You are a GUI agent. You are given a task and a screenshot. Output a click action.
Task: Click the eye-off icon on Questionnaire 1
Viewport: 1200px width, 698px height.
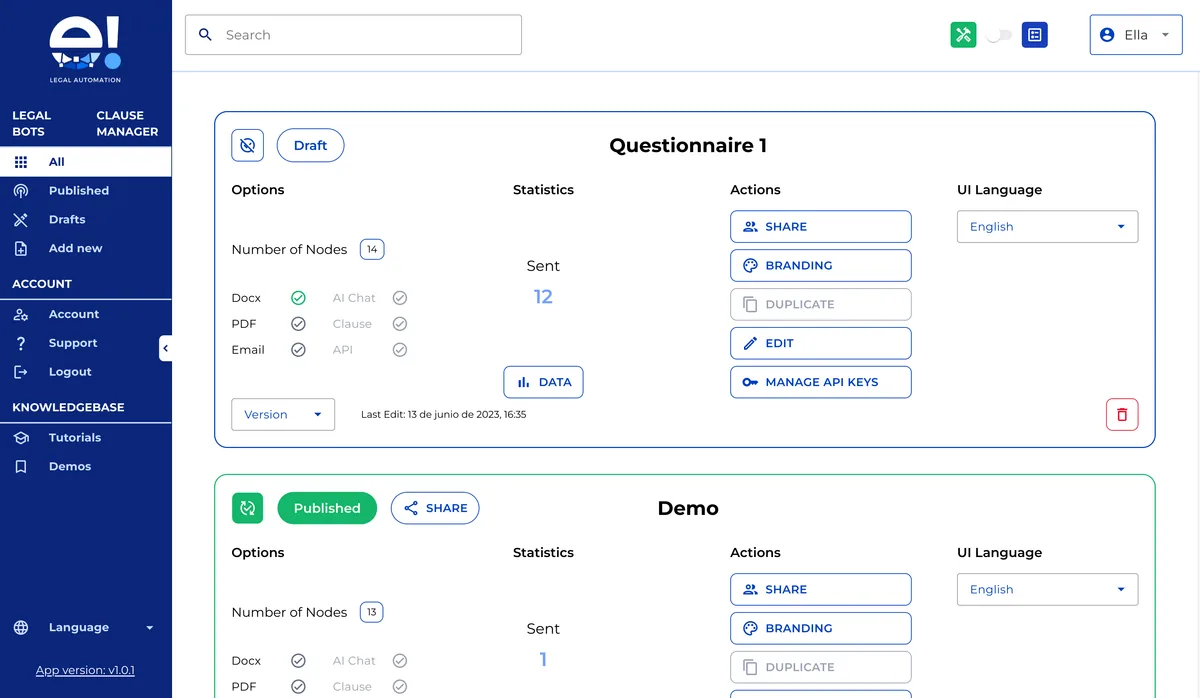(247, 145)
